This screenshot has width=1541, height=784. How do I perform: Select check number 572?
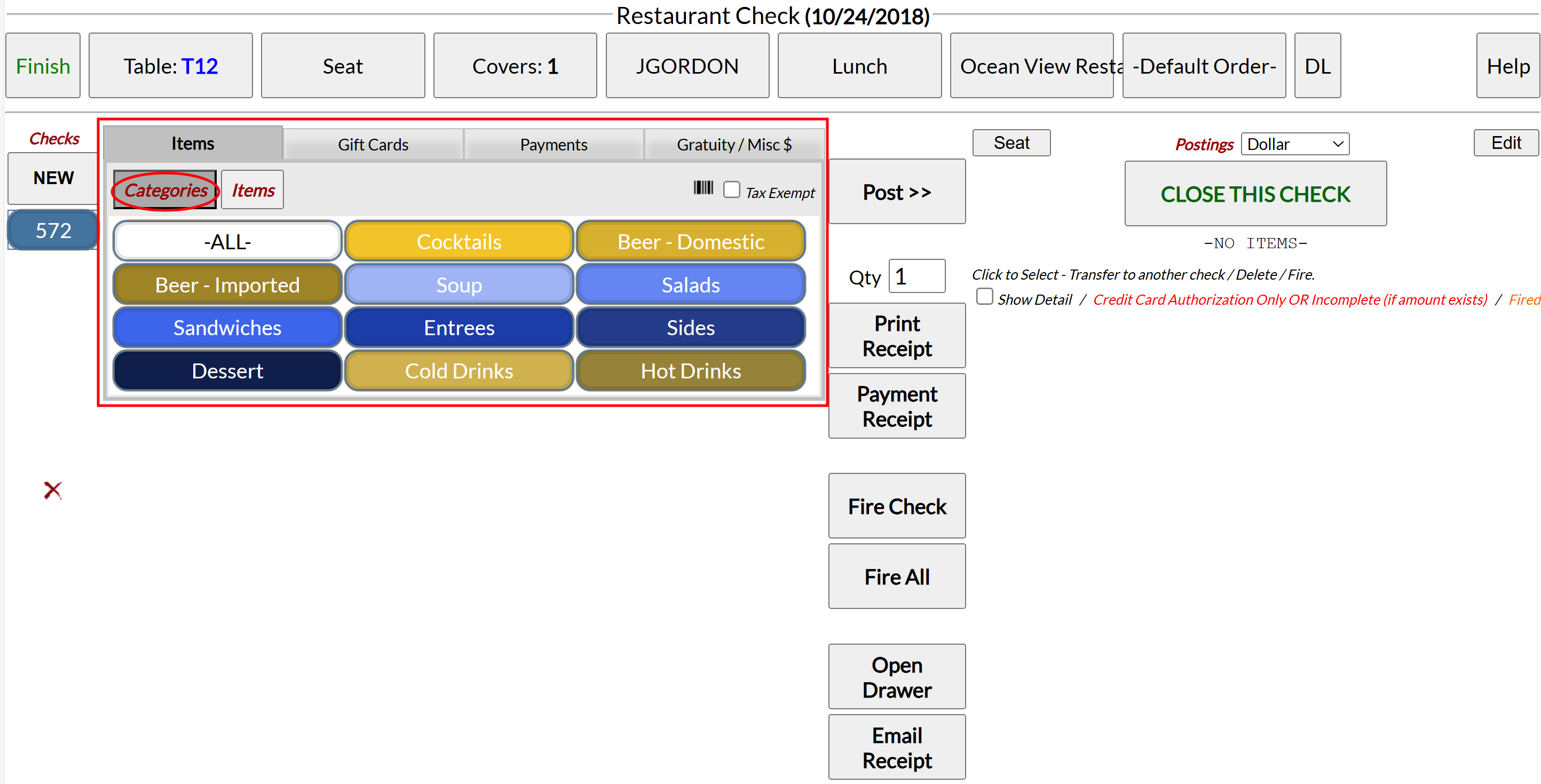tap(53, 230)
